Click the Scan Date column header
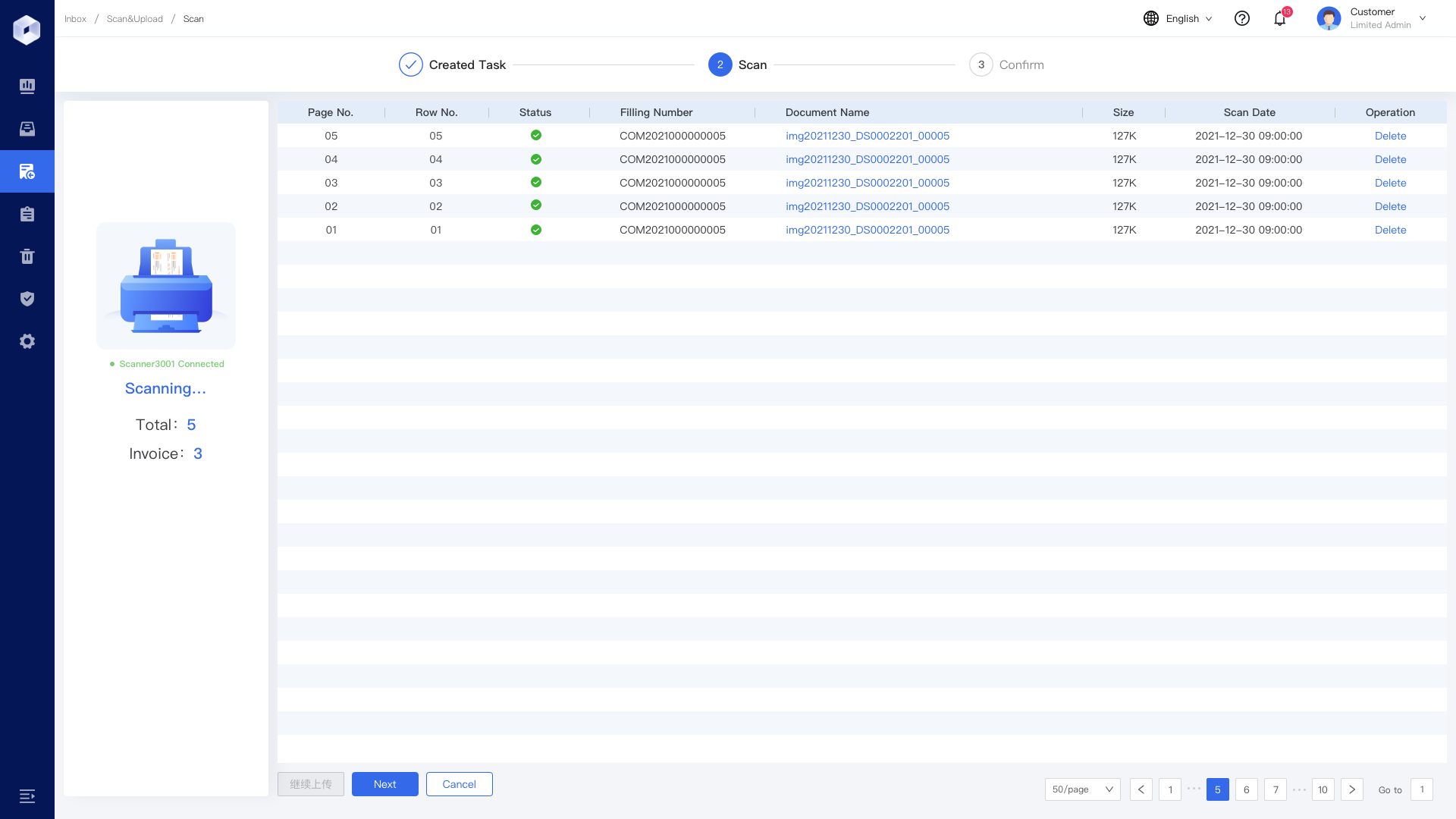1456x819 pixels. [1250, 112]
